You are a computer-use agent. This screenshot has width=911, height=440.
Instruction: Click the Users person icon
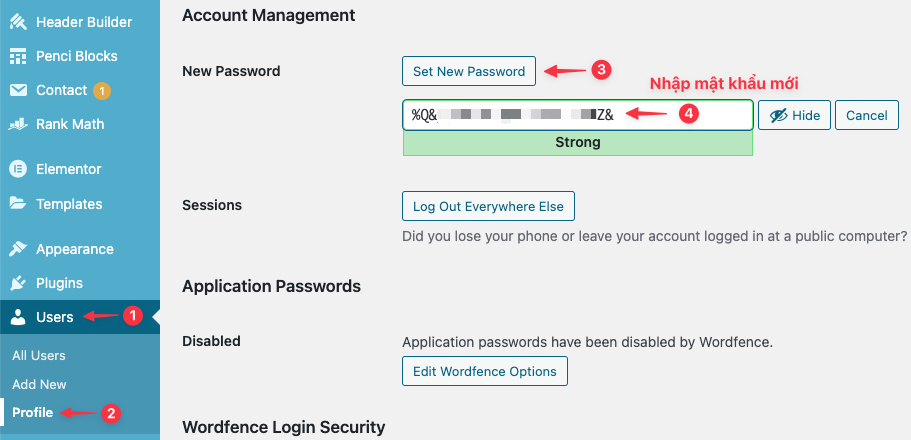point(19,317)
